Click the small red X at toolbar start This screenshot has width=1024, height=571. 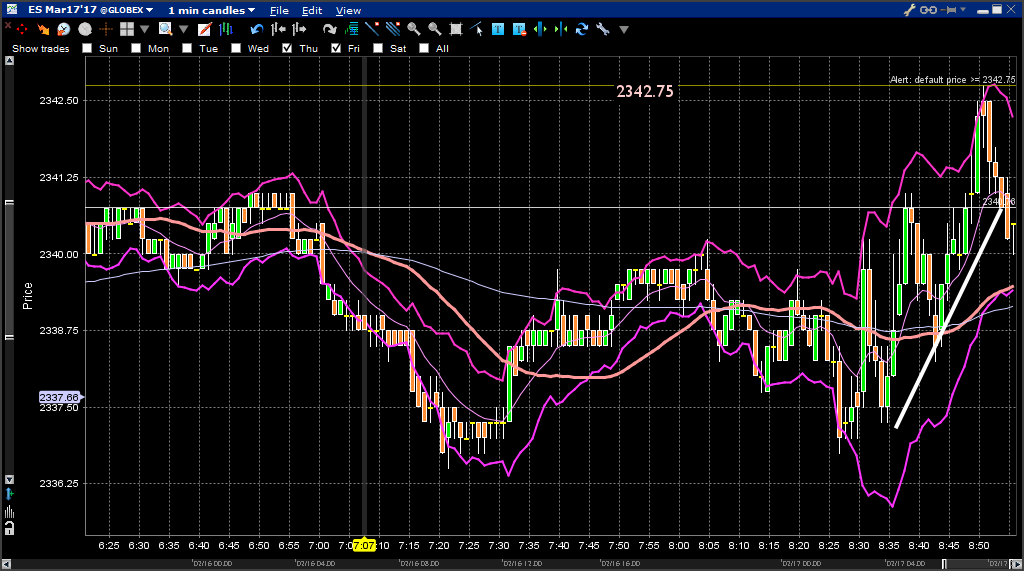pyautogui.click(x=8, y=25)
